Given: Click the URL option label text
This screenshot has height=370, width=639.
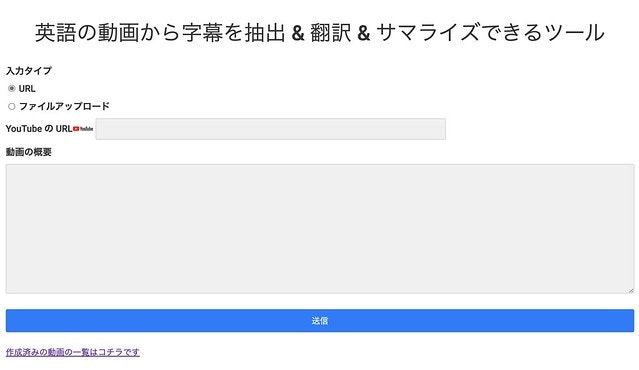Looking at the screenshot, I should point(27,88).
